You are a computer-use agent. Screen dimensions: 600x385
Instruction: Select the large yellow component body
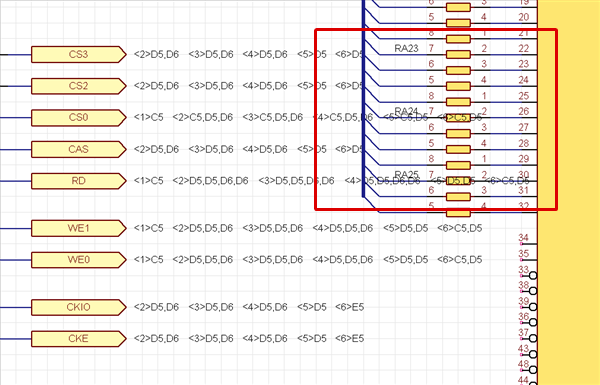569,192
